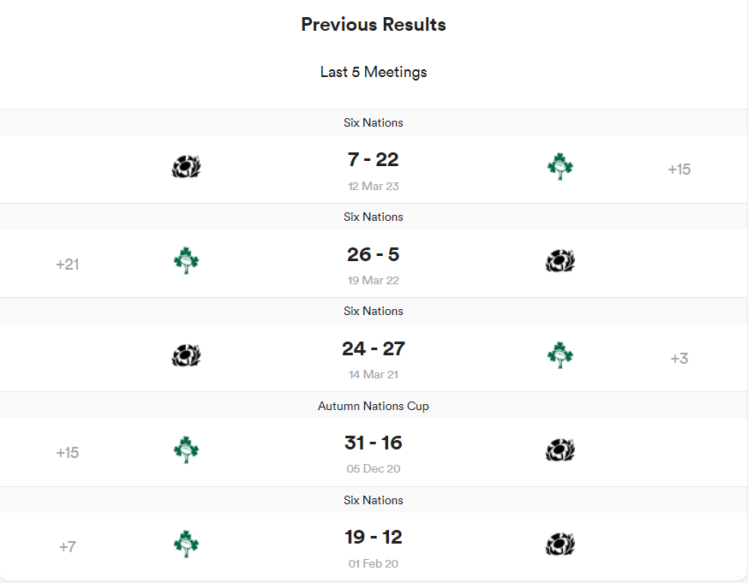Click the Last 5 Meetings label
Screen dimensions: 748x583
pyautogui.click(x=373, y=72)
